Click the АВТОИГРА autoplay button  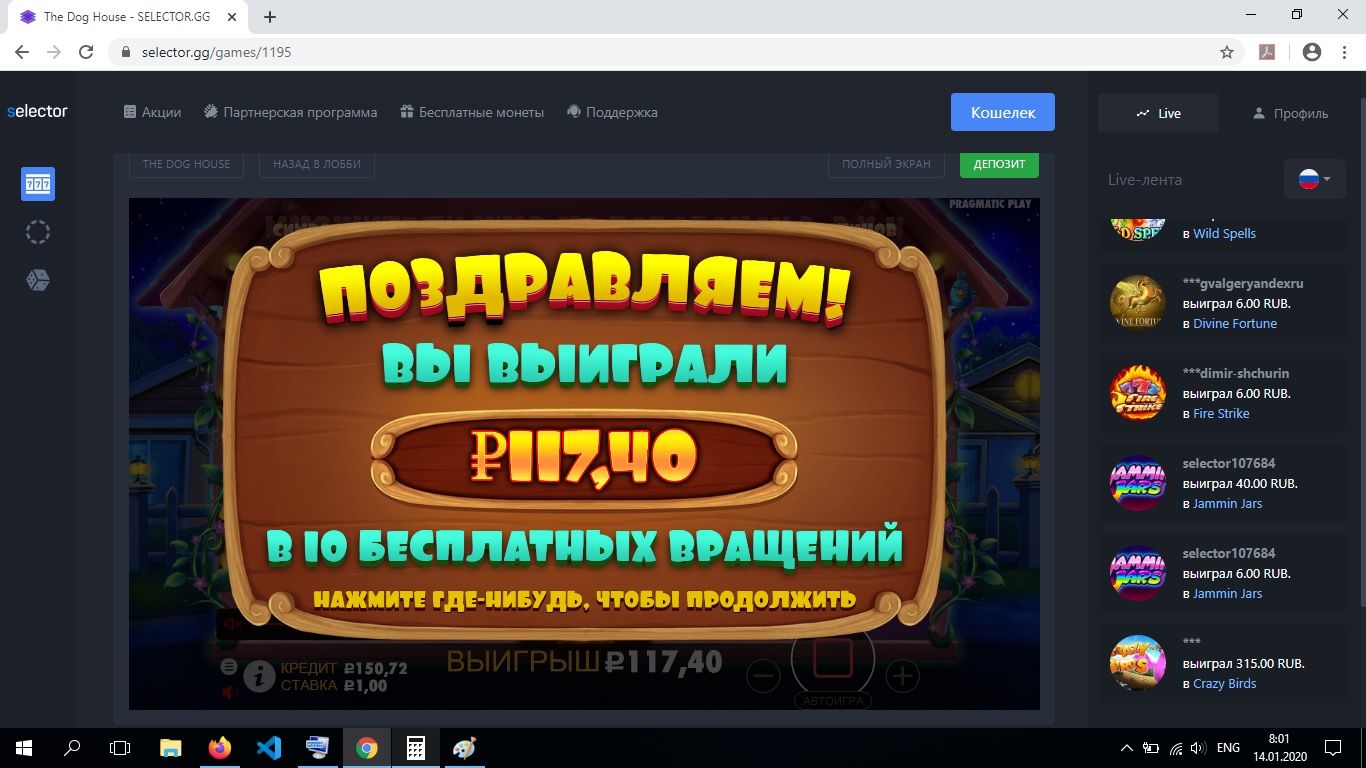coord(833,700)
